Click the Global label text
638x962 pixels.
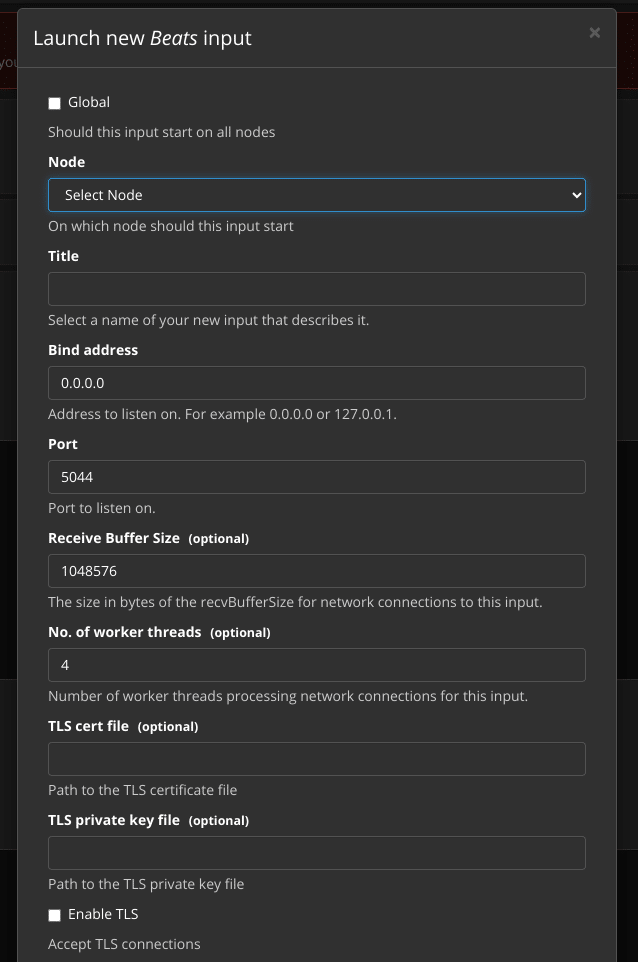tap(89, 102)
